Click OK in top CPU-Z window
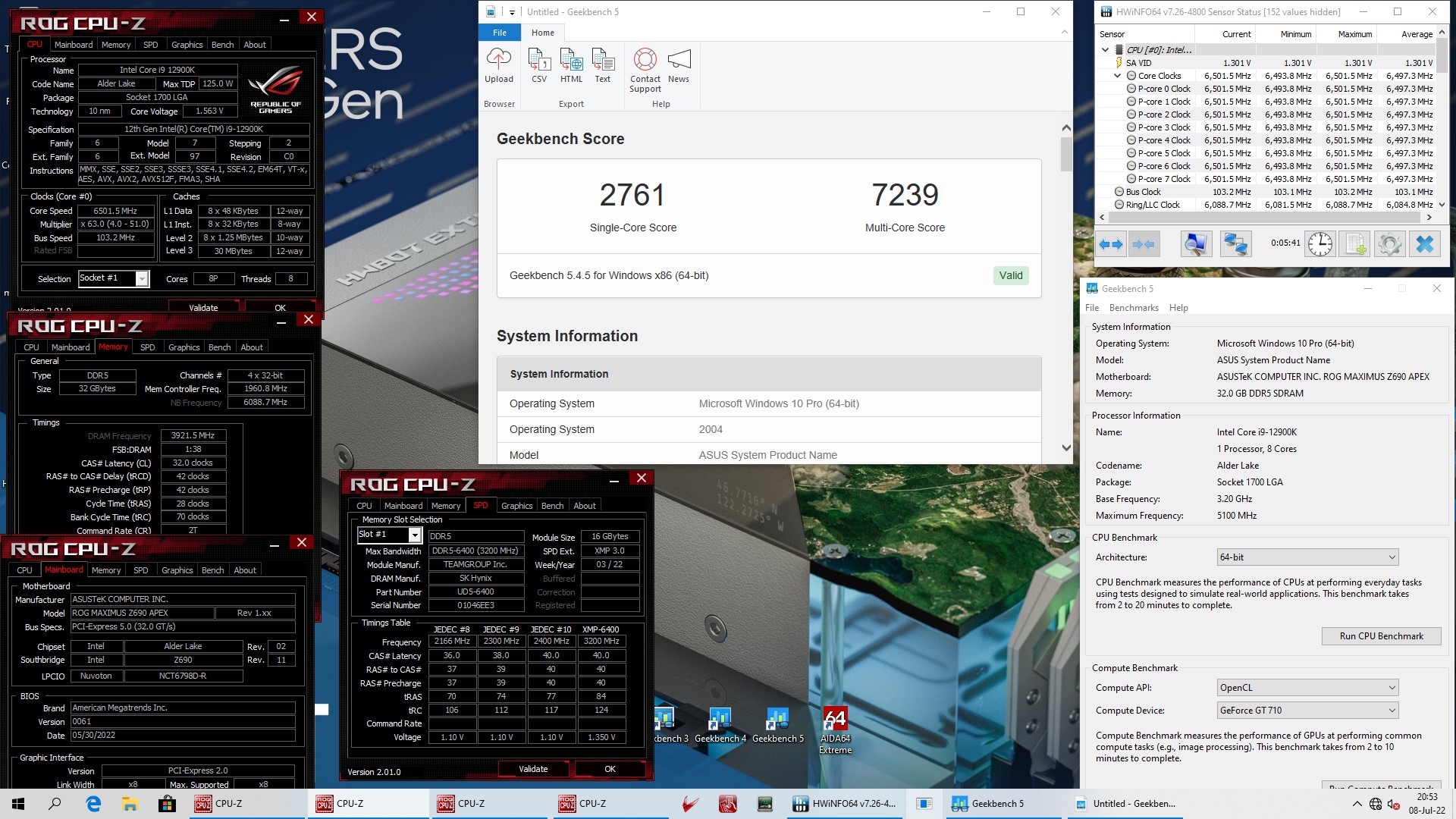Screen dimensions: 1456x819 click(x=280, y=308)
